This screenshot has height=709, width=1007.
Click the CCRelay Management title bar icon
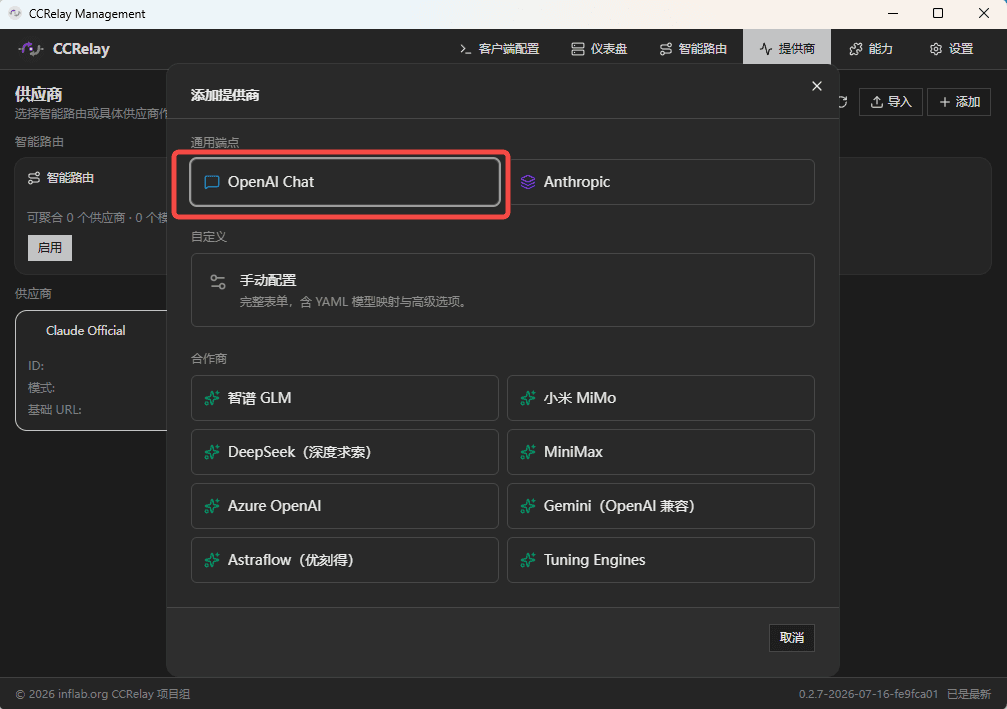(x=15, y=13)
